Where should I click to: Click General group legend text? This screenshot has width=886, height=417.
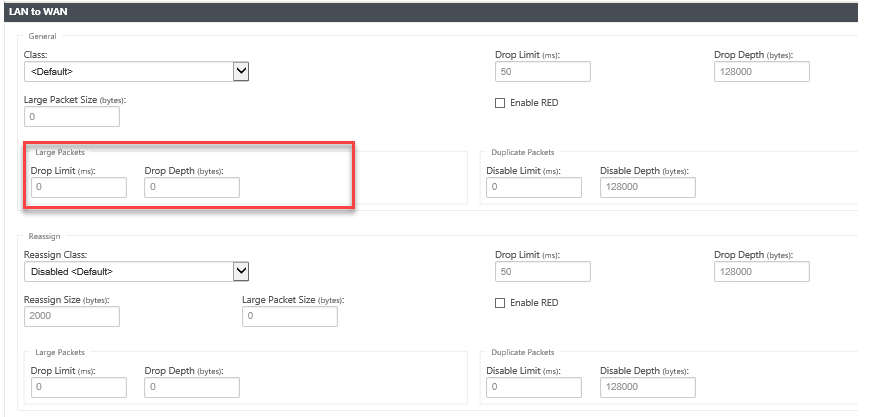[42, 36]
